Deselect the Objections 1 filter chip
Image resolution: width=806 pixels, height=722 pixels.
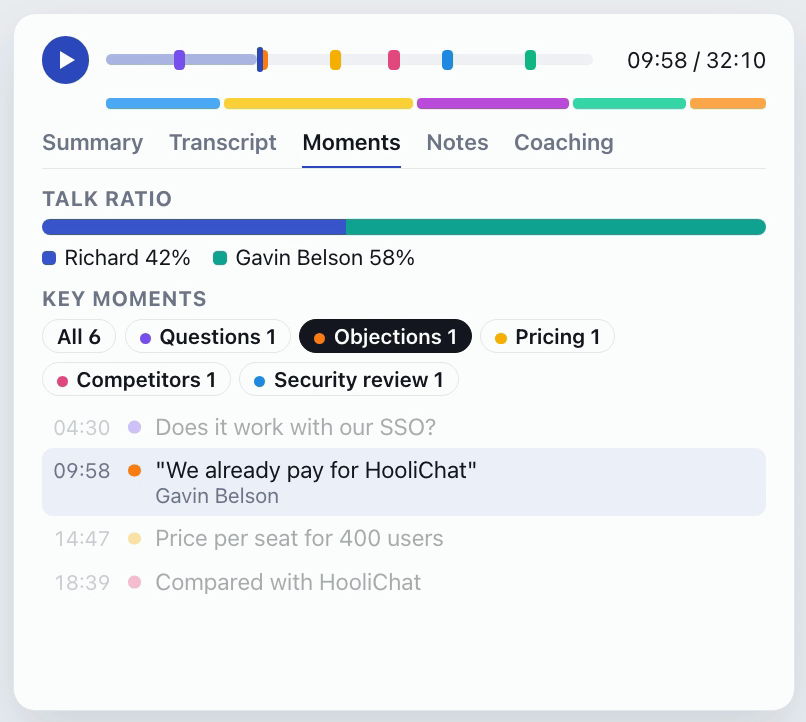tap(386, 337)
